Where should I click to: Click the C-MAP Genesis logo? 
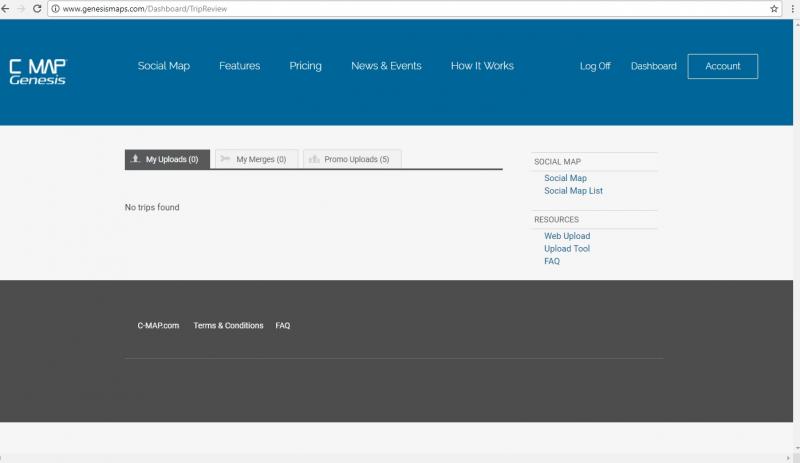[x=37, y=70]
